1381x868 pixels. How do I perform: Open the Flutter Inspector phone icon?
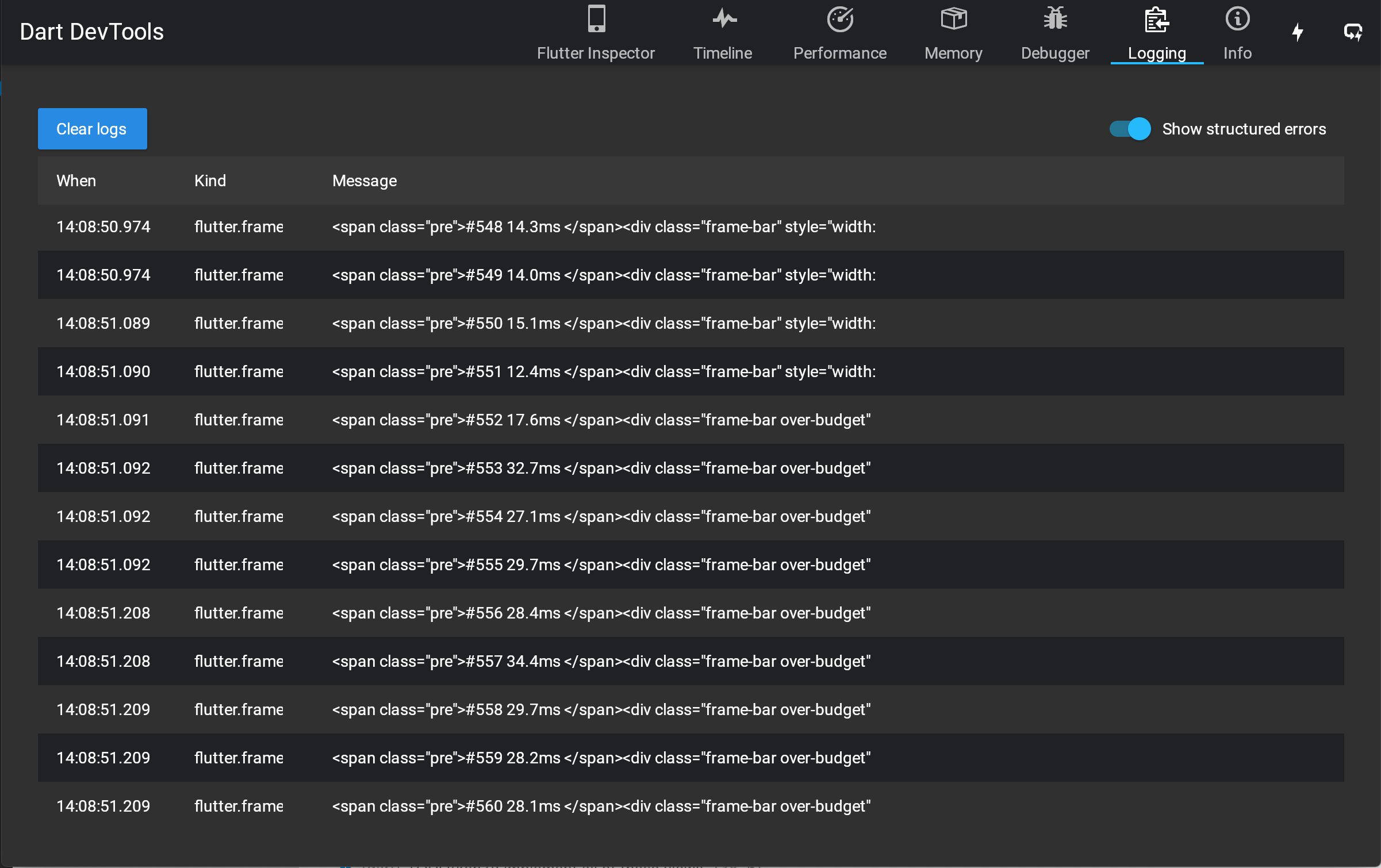coord(596,19)
